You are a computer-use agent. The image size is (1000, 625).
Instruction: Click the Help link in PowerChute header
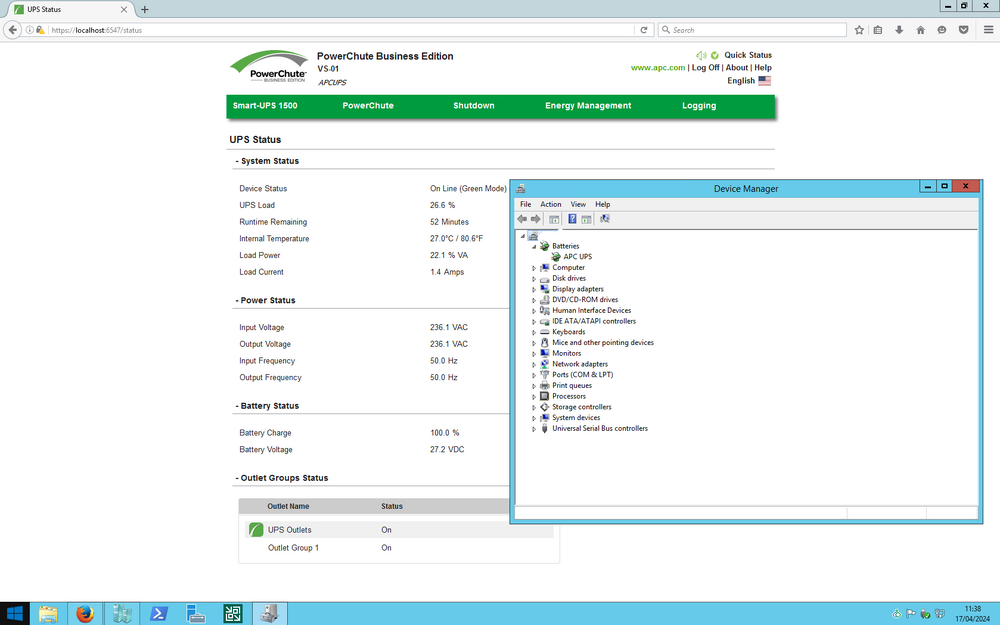click(763, 68)
